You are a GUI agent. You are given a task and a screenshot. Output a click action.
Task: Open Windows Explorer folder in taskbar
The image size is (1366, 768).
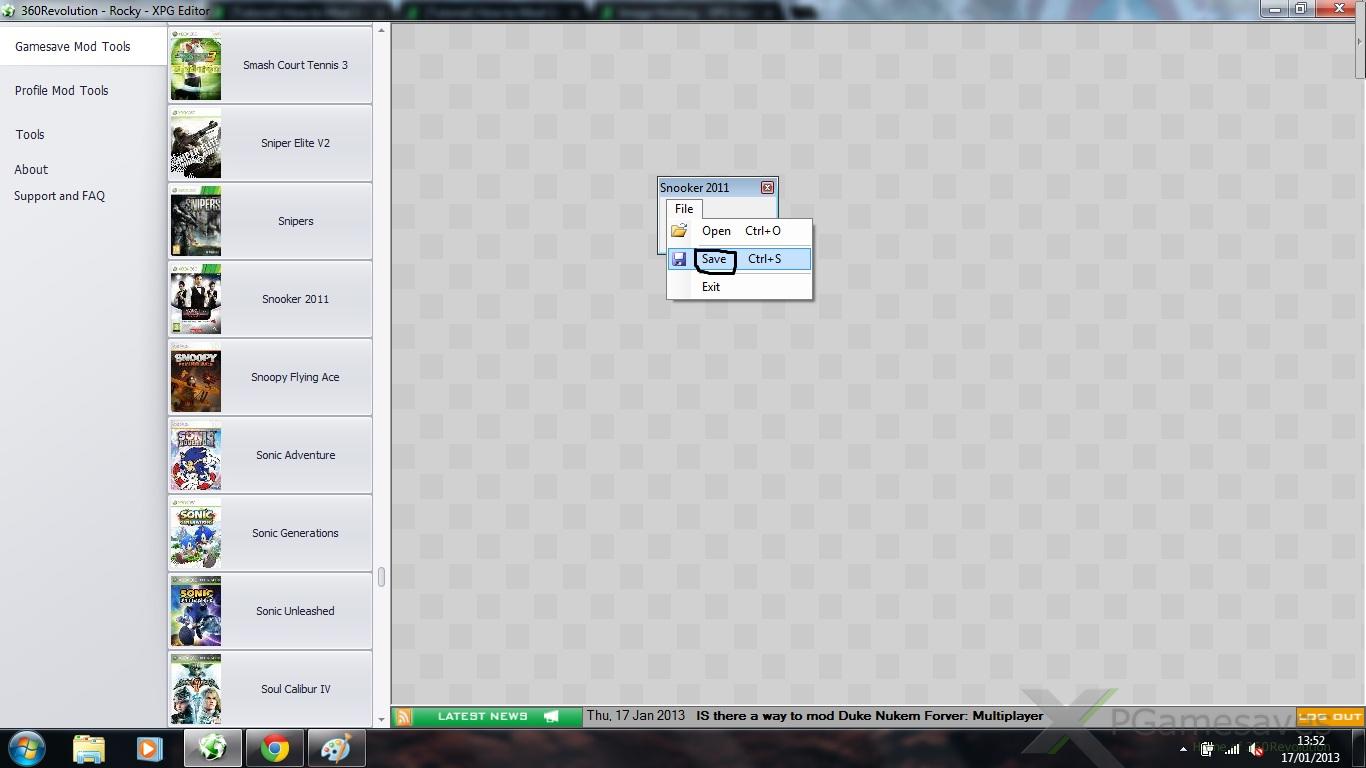click(89, 748)
